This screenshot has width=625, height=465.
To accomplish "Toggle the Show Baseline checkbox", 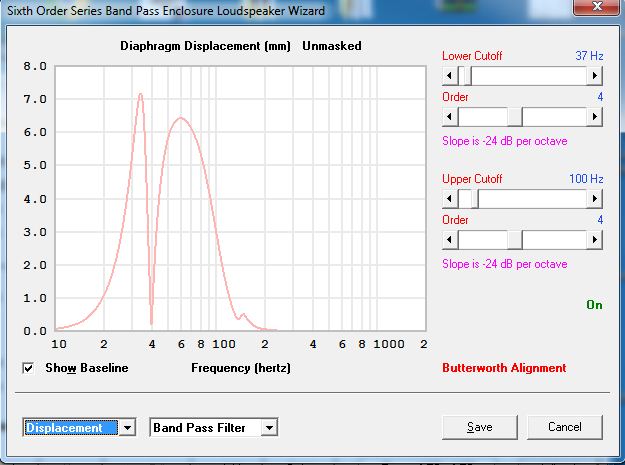I will pyautogui.click(x=28, y=368).
